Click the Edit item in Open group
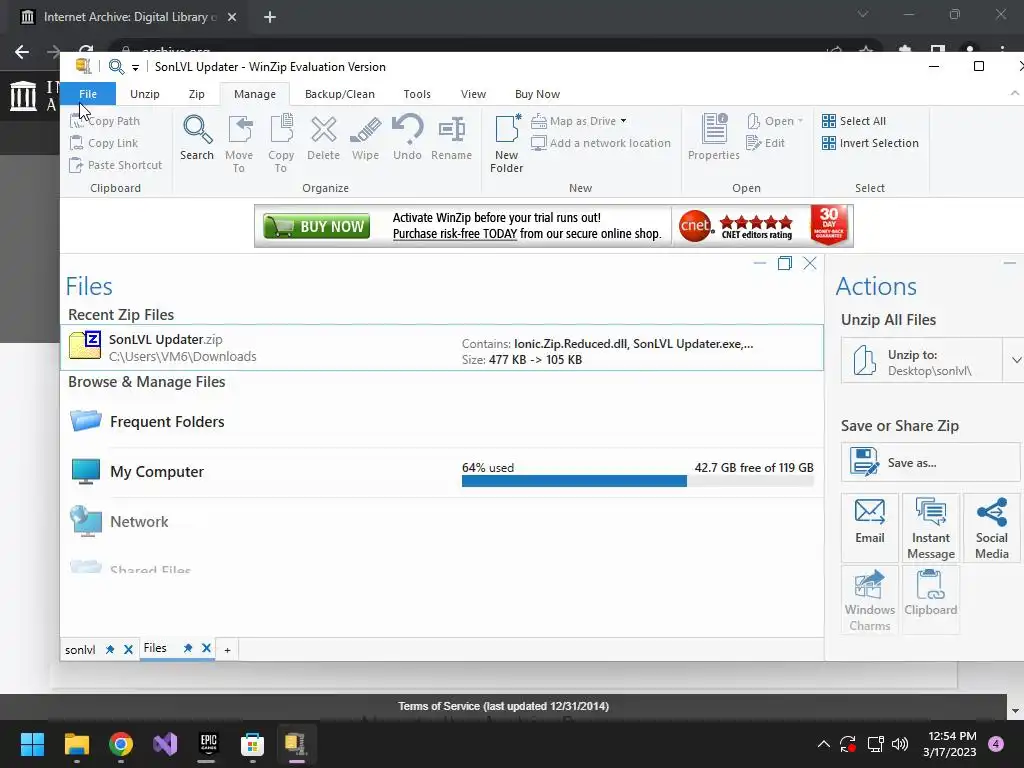This screenshot has height=768, width=1024. (x=765, y=143)
